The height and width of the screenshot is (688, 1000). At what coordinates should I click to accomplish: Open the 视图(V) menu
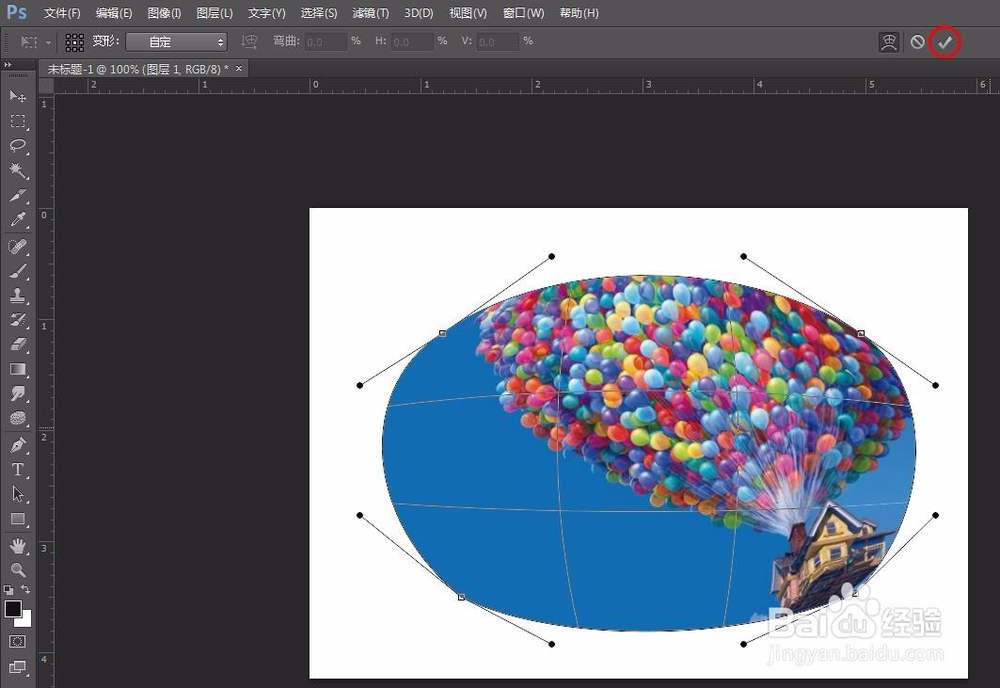[x=467, y=13]
